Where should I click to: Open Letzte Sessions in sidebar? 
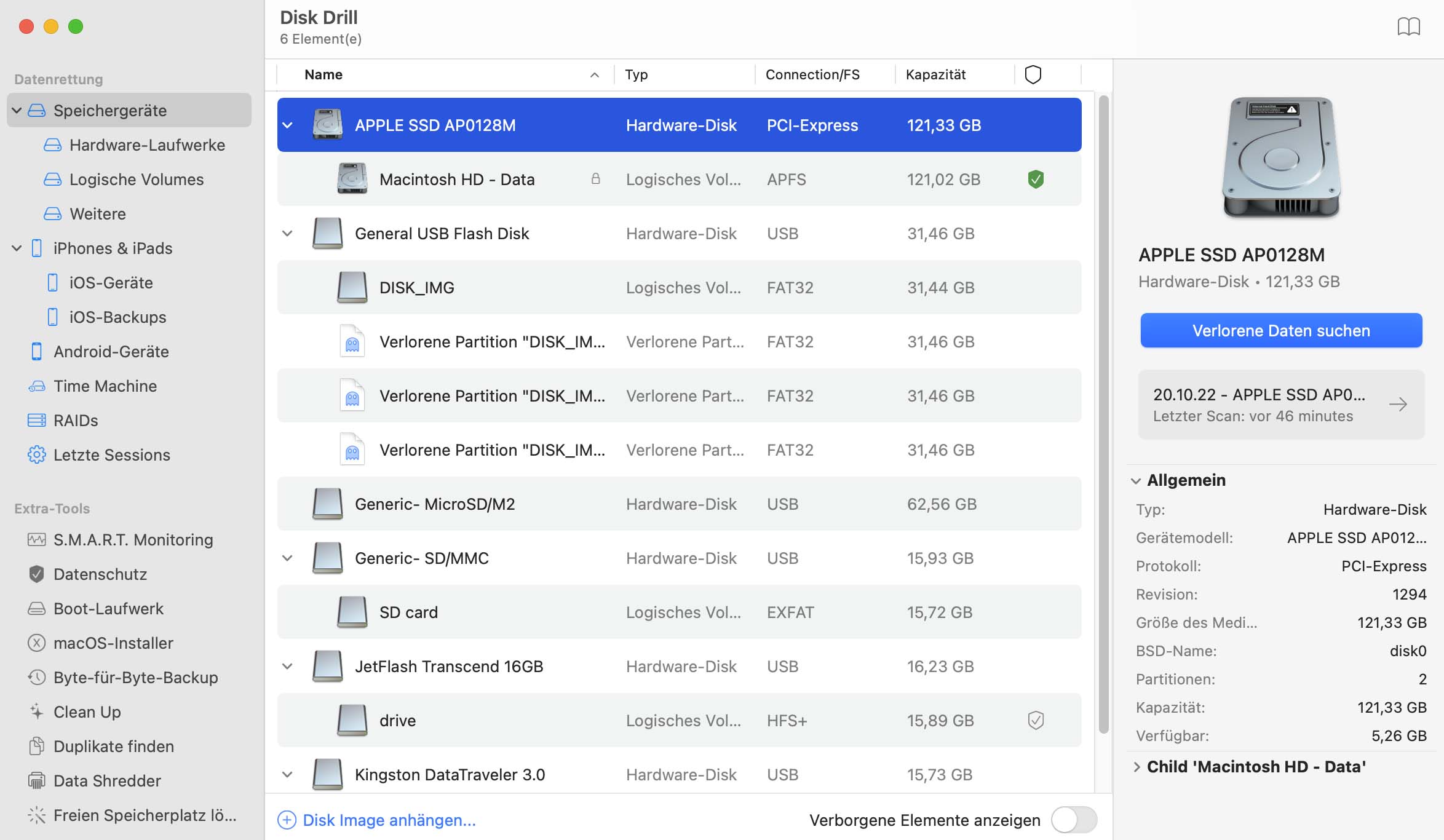click(99, 454)
